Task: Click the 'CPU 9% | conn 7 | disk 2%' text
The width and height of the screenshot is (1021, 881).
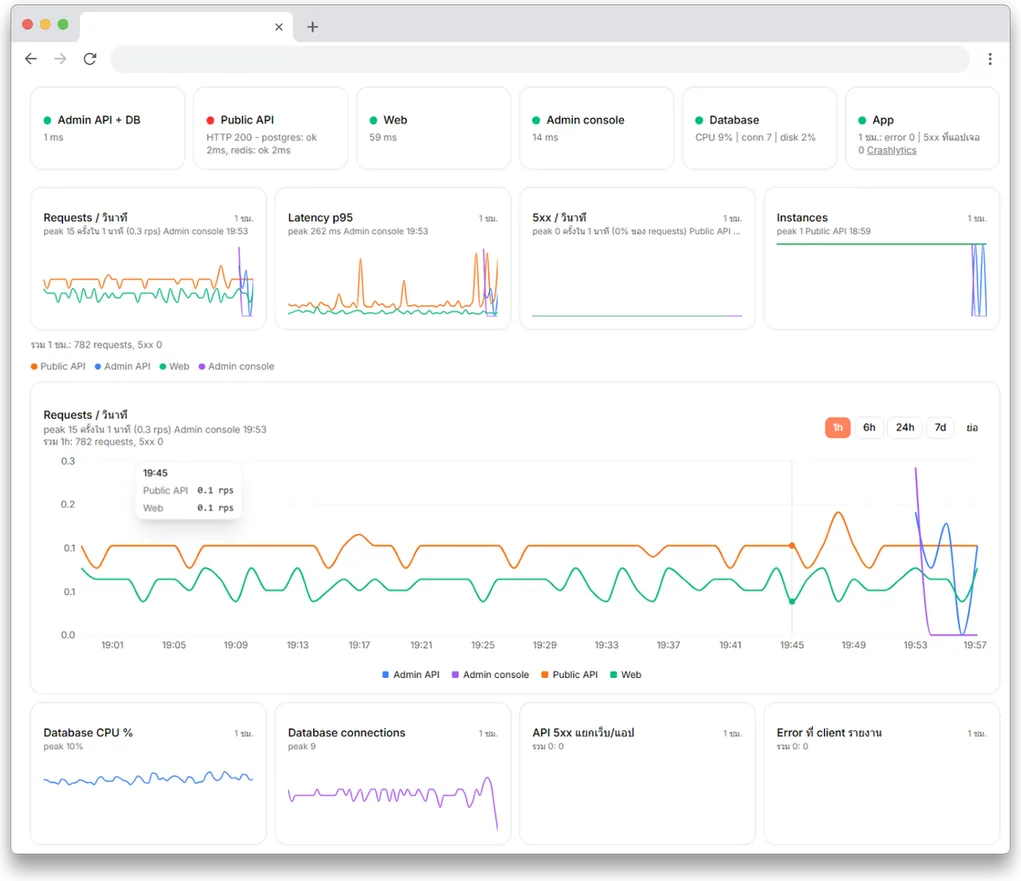Action: pos(755,137)
